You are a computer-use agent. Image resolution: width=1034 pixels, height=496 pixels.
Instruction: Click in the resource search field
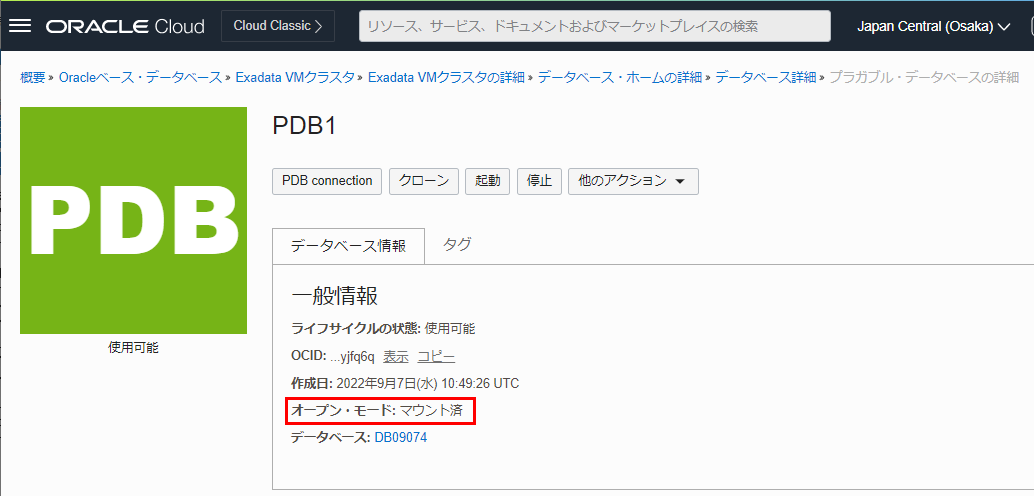click(594, 26)
